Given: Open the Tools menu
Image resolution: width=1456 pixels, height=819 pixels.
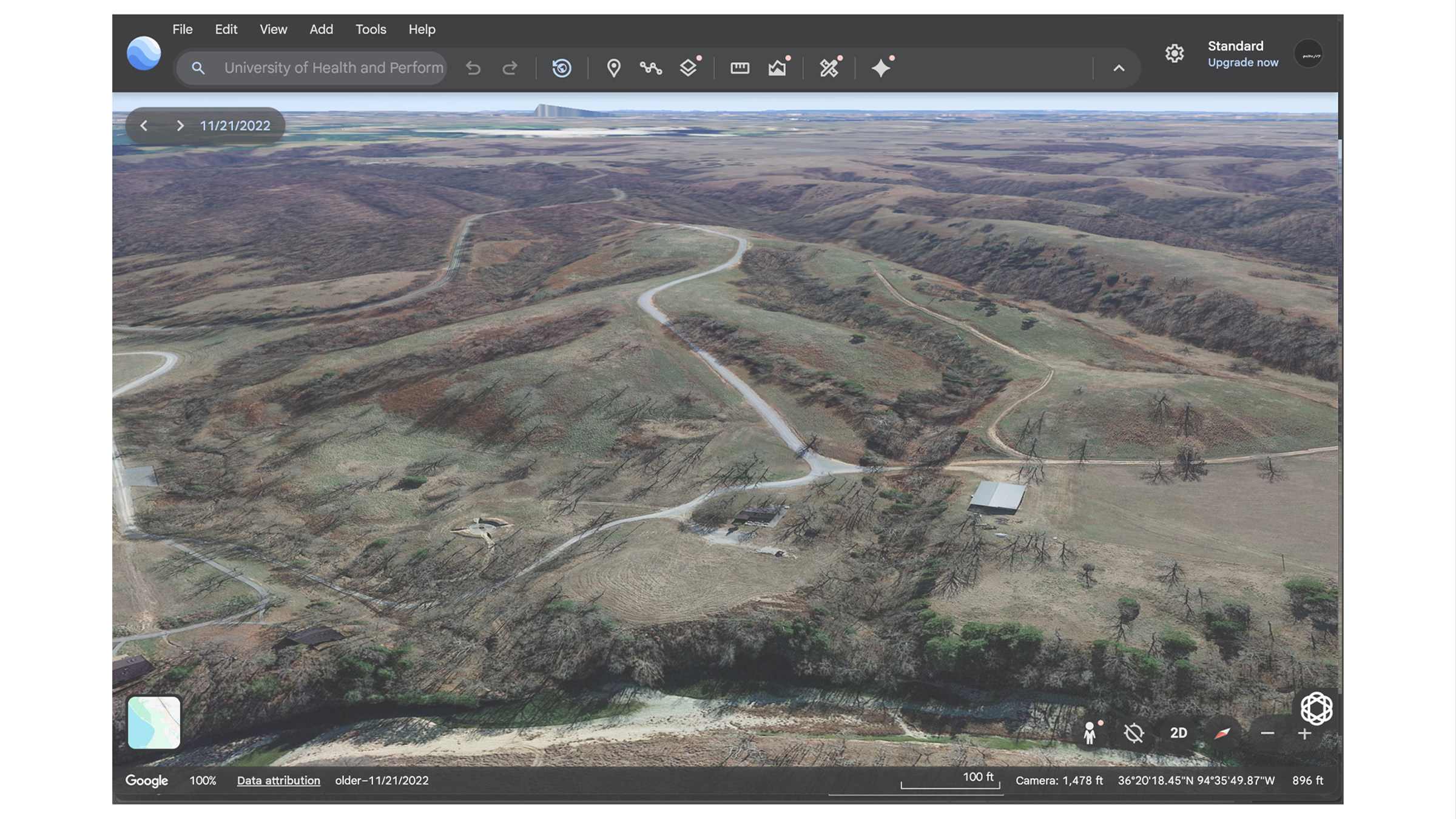Looking at the screenshot, I should (371, 29).
